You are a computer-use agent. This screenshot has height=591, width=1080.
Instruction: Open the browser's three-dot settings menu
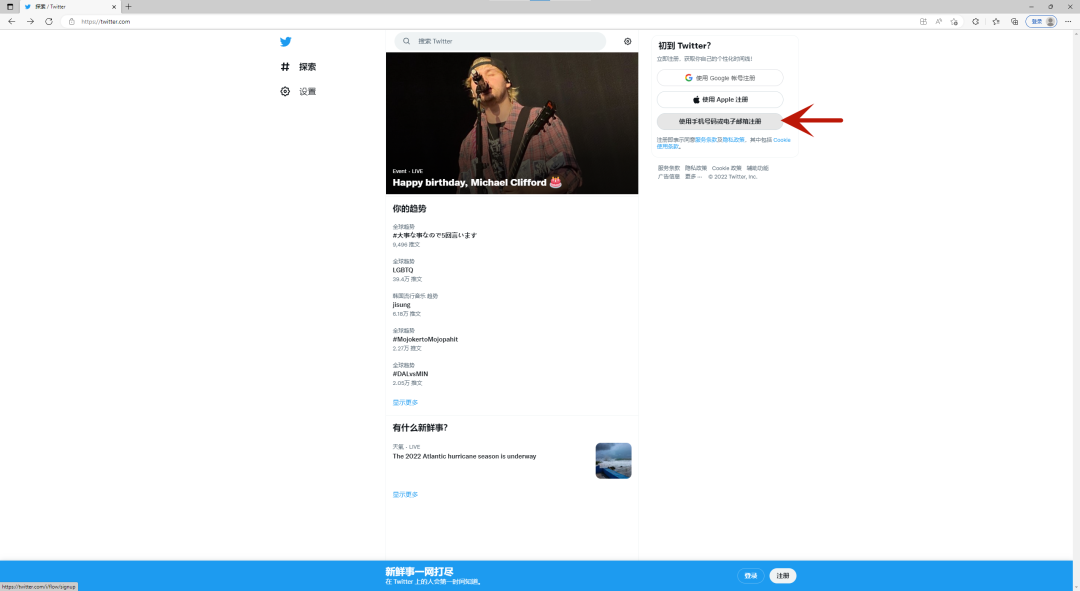tap(1068, 21)
